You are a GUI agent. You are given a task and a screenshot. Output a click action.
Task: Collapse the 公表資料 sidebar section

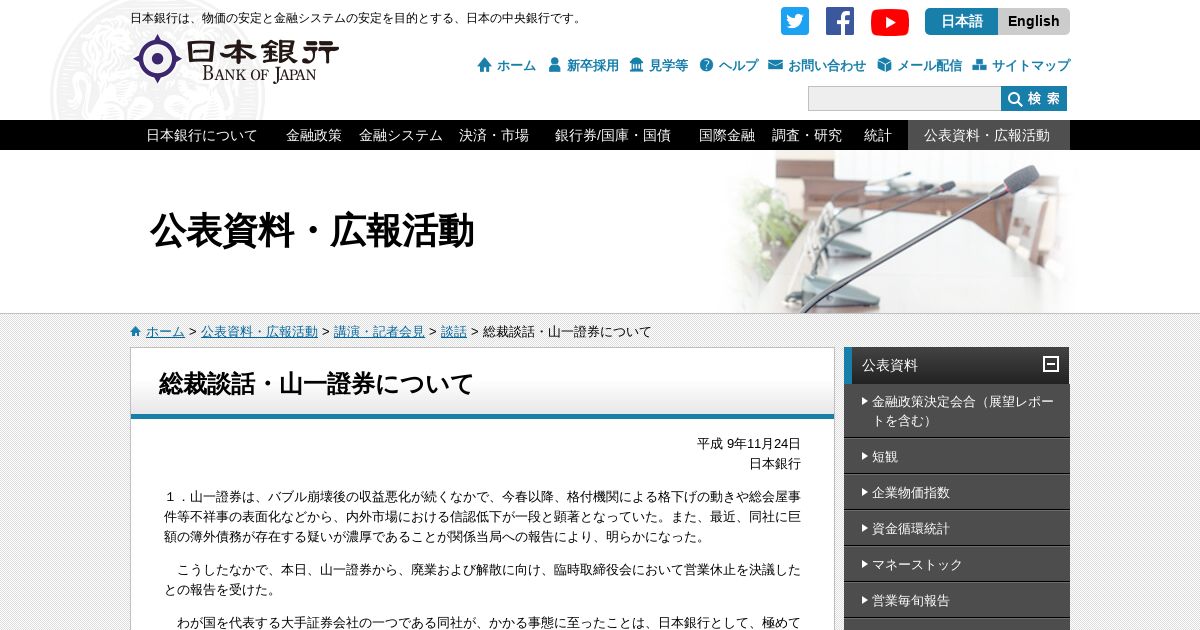tap(1051, 364)
